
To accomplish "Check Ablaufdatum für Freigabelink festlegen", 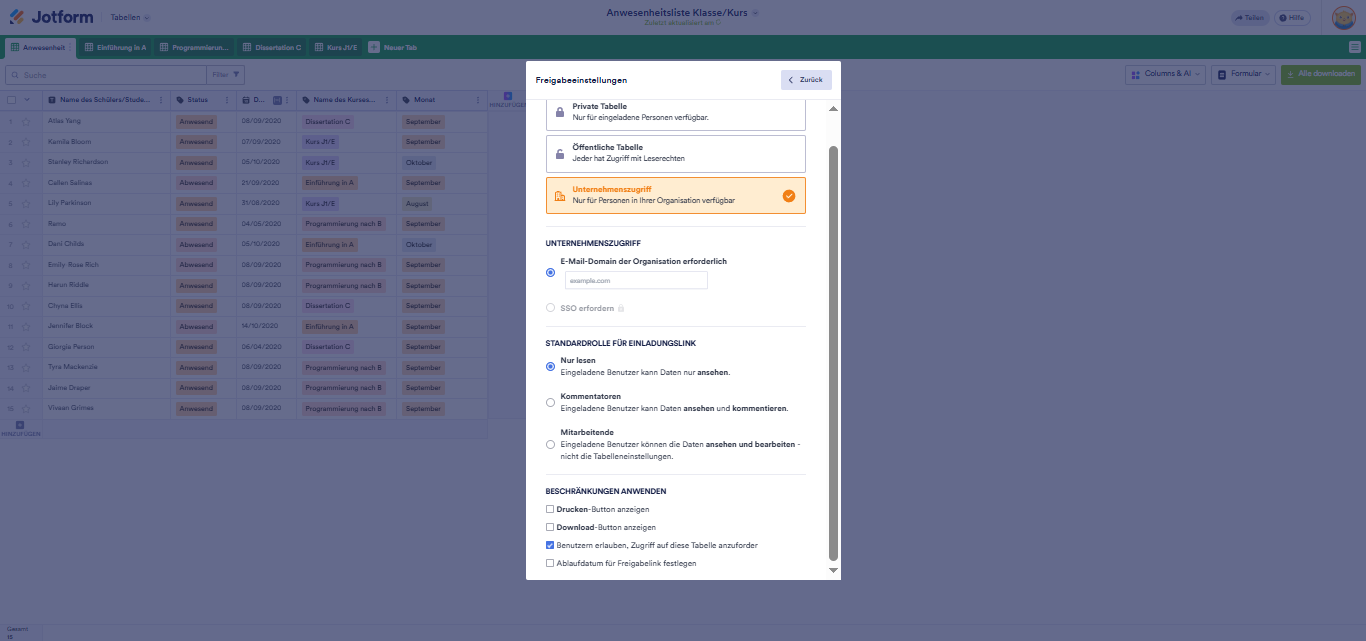I will (x=550, y=563).
